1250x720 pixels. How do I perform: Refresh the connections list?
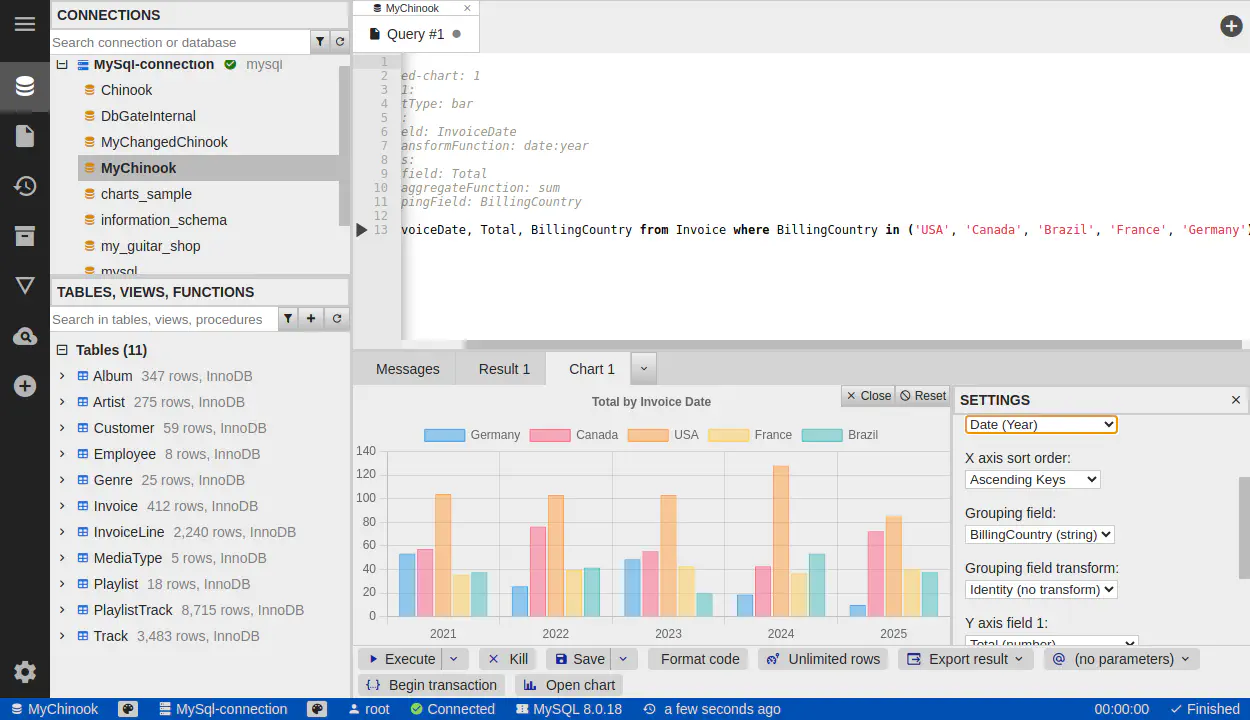point(340,42)
